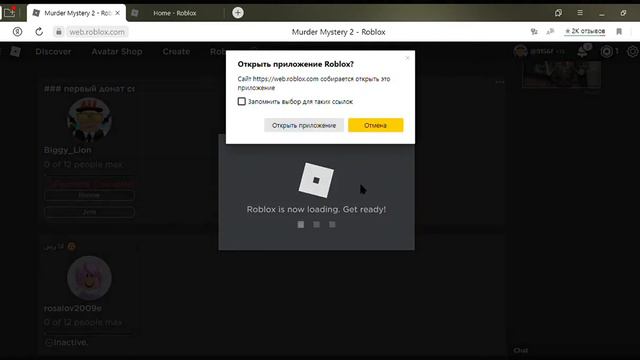The height and width of the screenshot is (360, 640).
Task: Click the Murder Mystery 2 - Roblox page title
Action: (338, 32)
